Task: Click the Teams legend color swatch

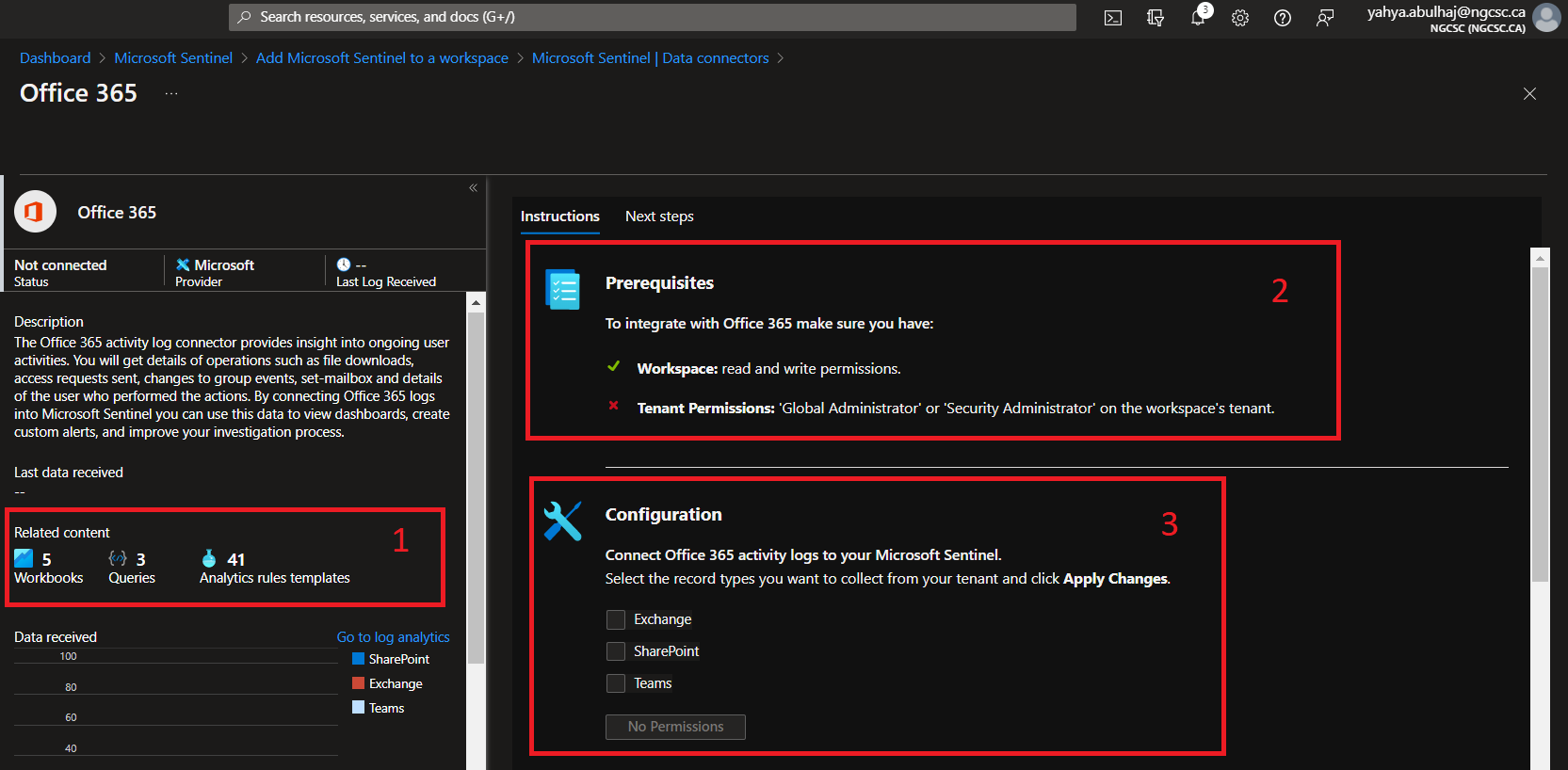Action: coord(358,708)
